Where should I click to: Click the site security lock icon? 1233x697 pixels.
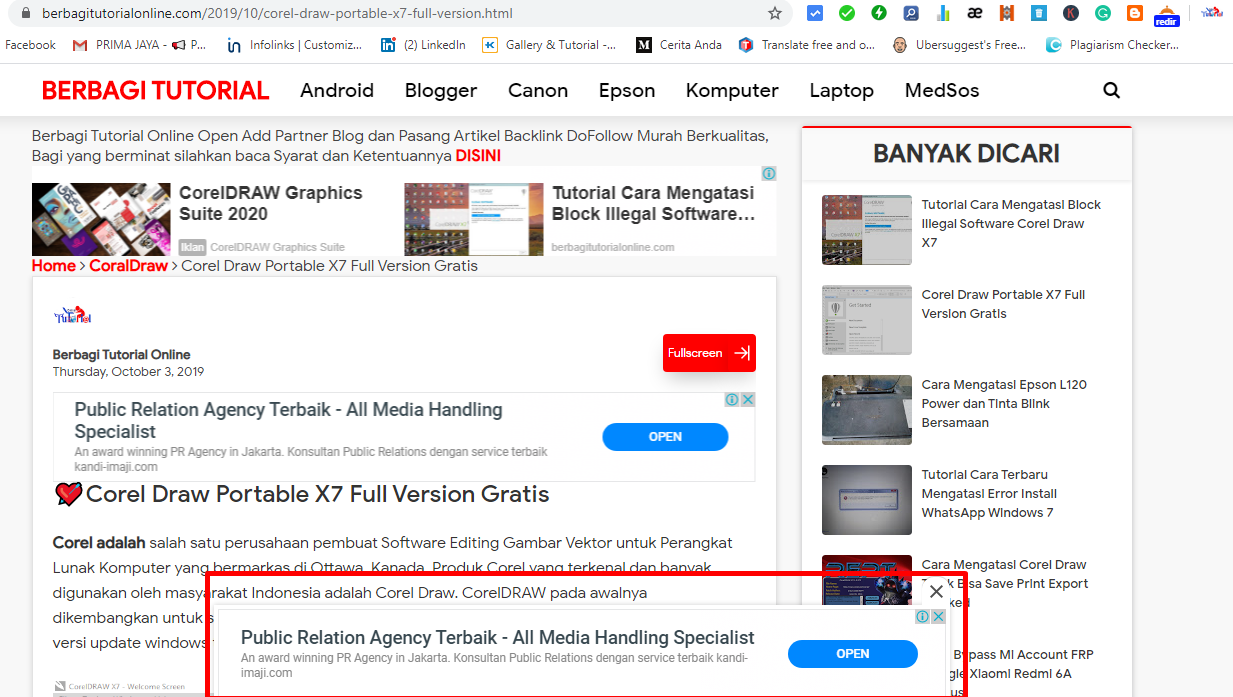25,14
